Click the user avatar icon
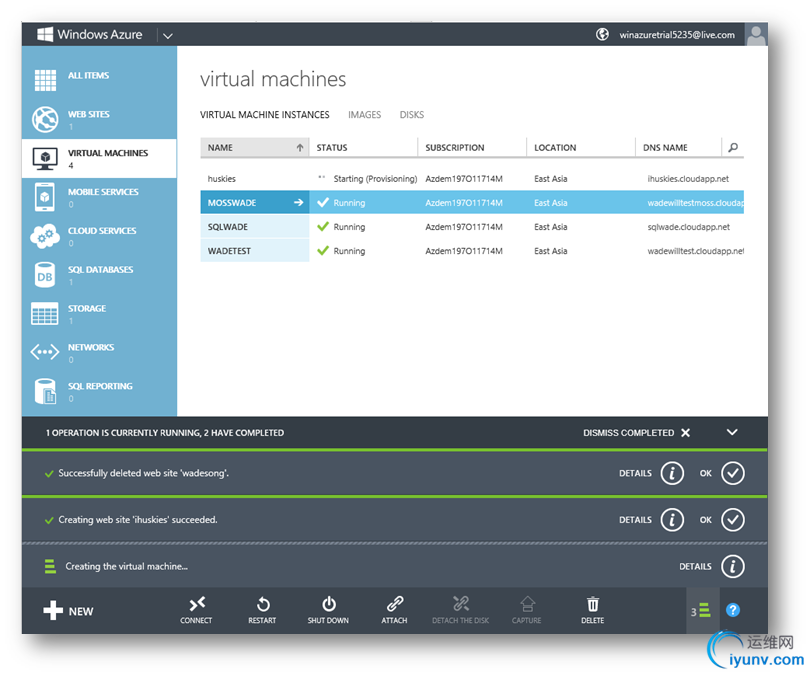 pyautogui.click(x=756, y=35)
